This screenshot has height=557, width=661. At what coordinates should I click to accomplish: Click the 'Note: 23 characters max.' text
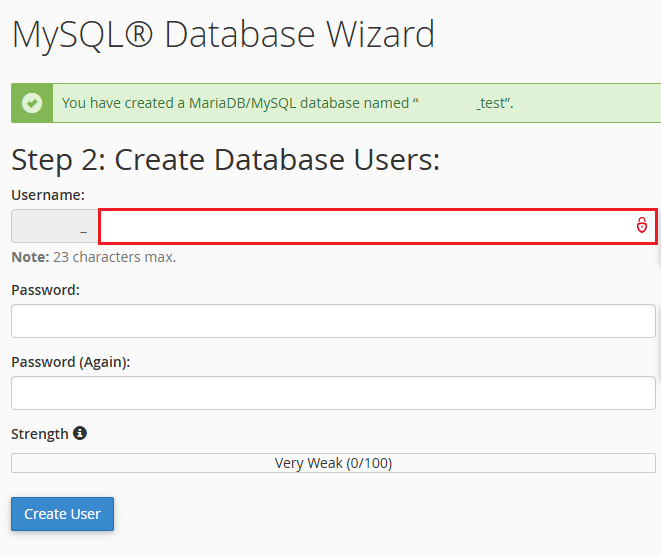point(94,257)
